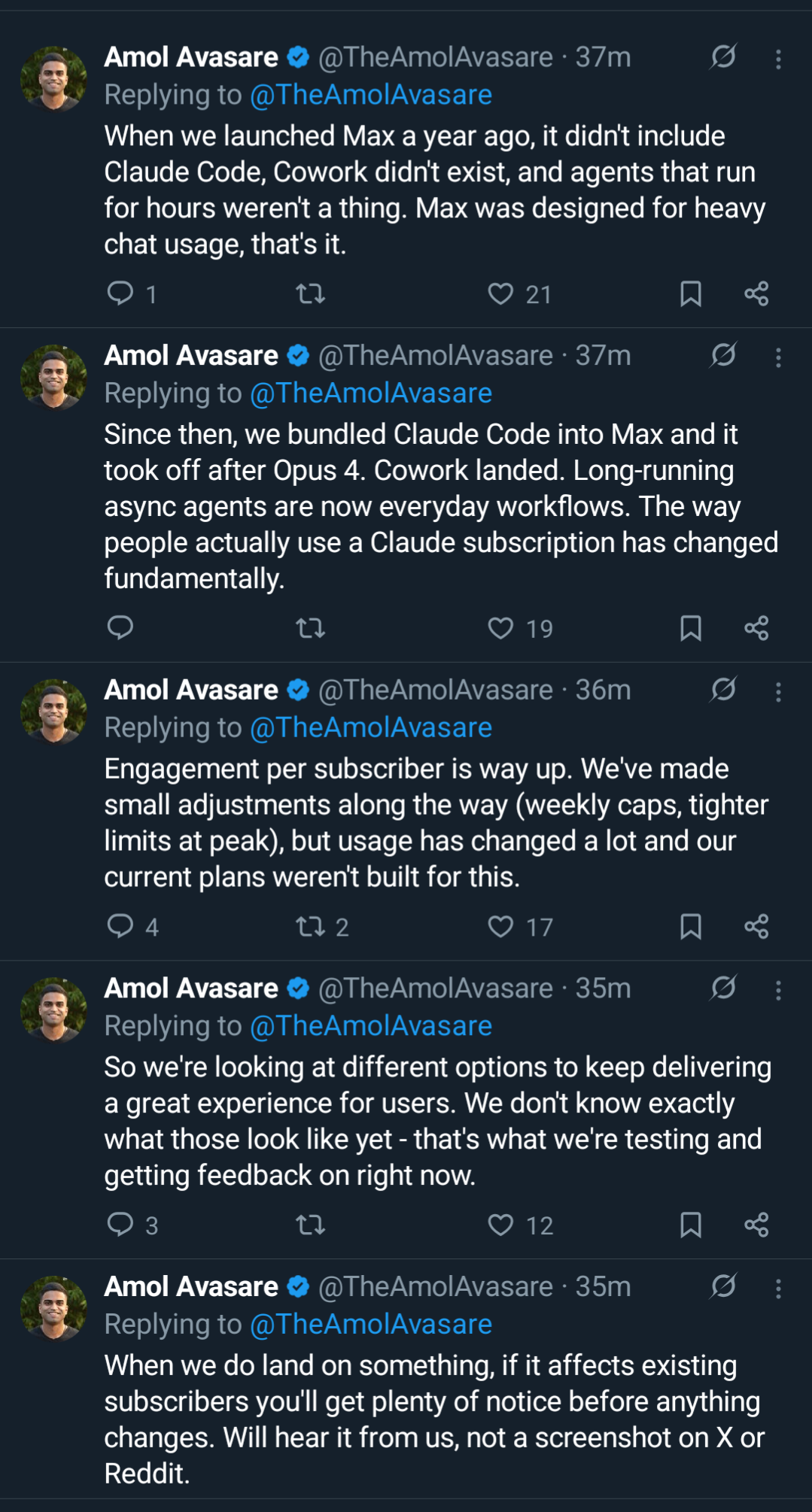Open more options on the 36m tweet
The height and width of the screenshot is (1512, 812).
click(x=778, y=691)
